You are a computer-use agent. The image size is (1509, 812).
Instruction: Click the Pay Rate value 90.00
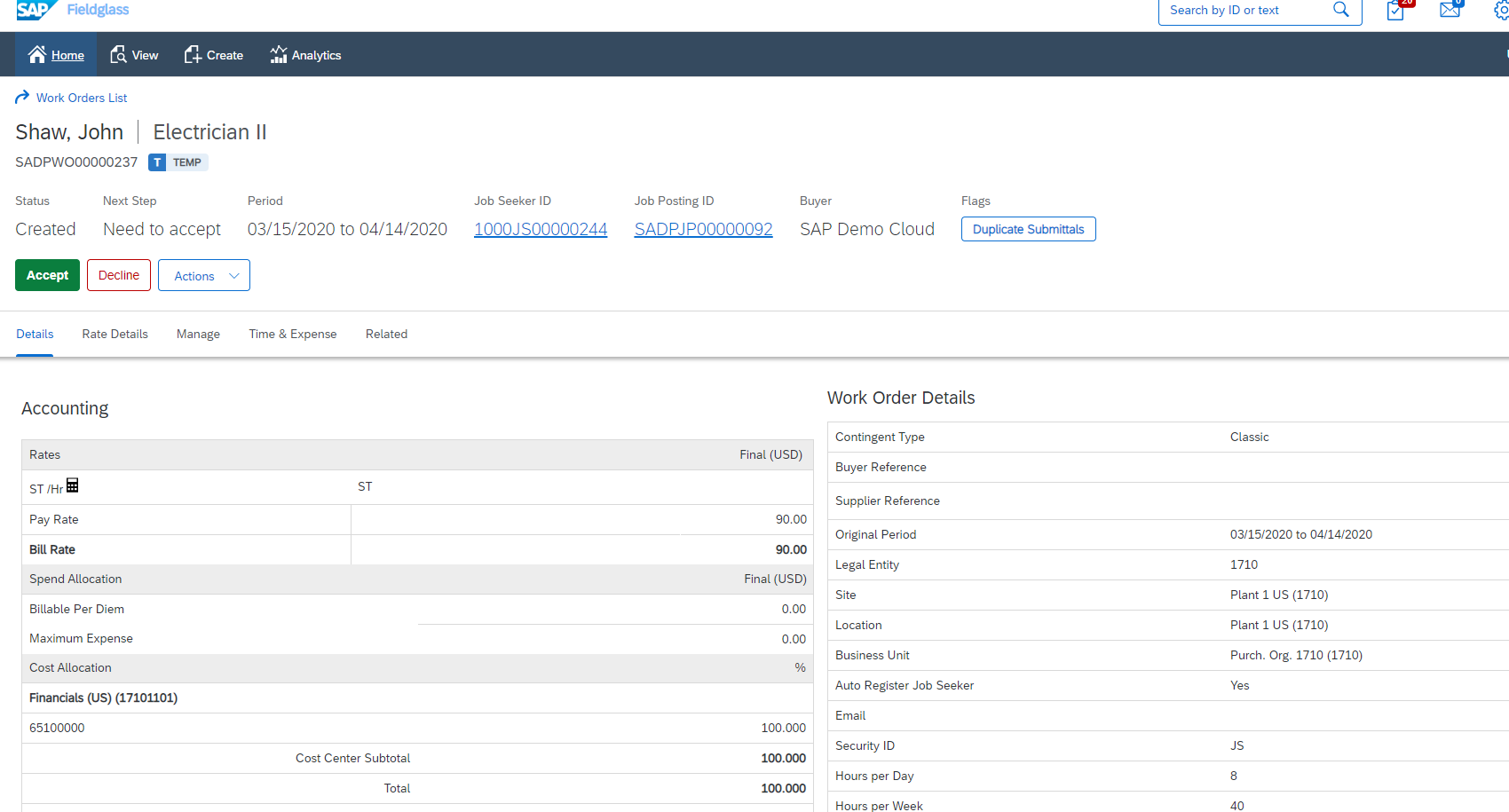coord(791,519)
